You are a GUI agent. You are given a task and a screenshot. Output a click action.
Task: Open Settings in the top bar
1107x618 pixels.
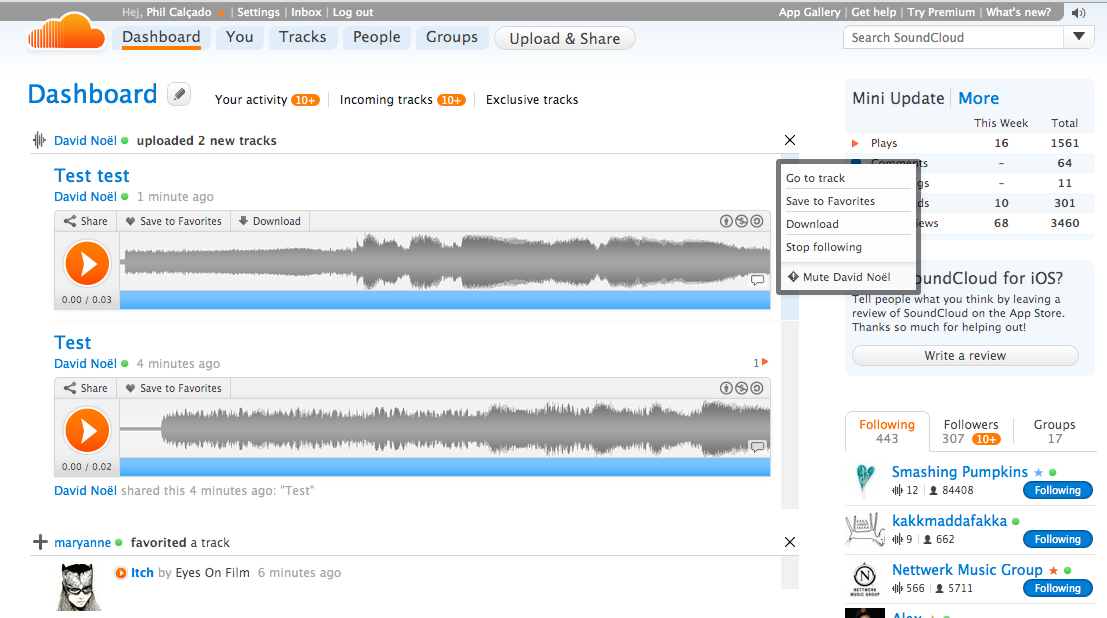click(258, 12)
